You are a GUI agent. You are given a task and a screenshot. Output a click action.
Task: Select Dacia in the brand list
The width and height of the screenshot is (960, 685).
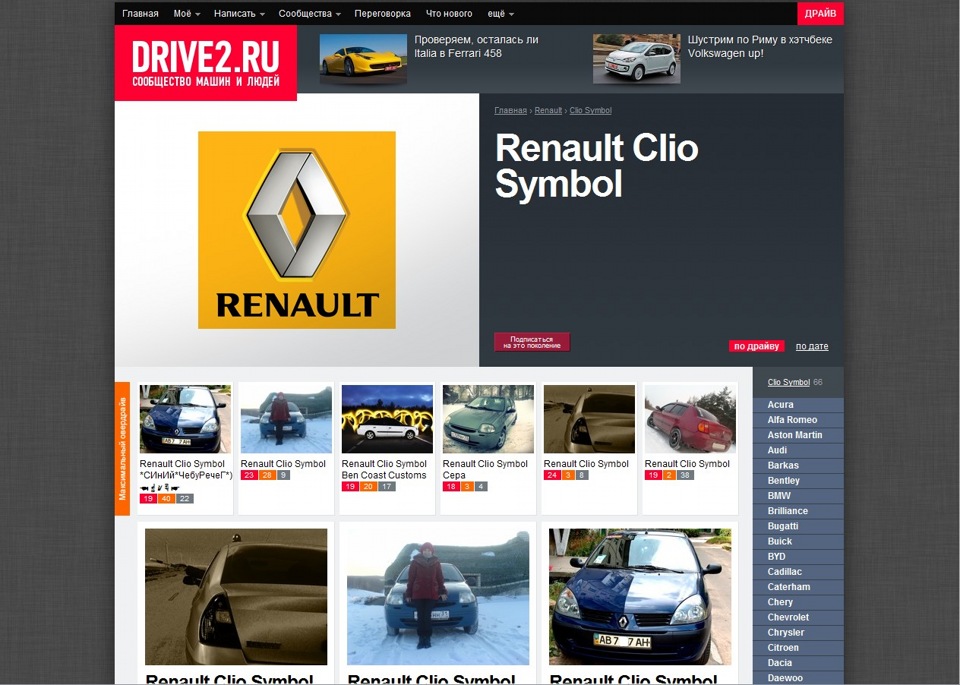click(x=798, y=663)
